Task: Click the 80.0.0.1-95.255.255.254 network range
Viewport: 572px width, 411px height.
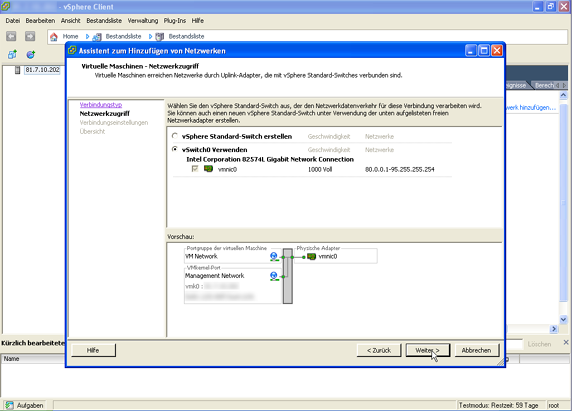Action: [x=399, y=169]
